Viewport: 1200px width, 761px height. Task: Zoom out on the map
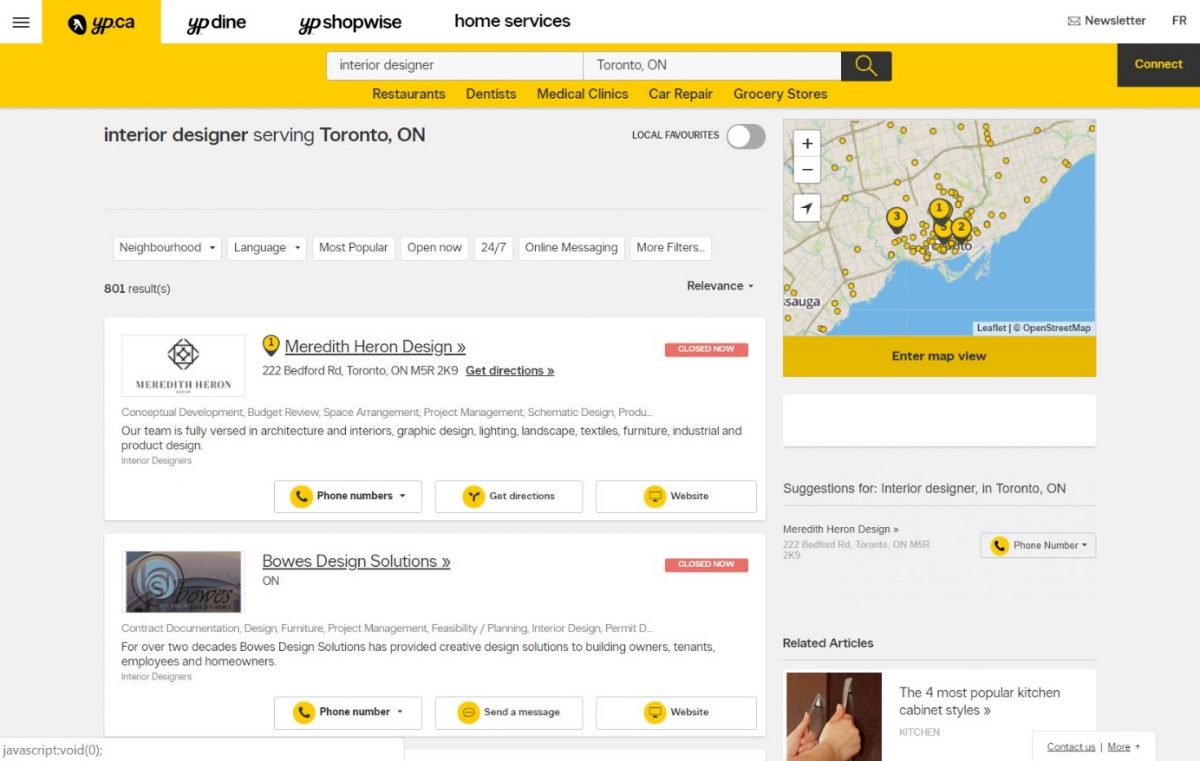pos(807,170)
